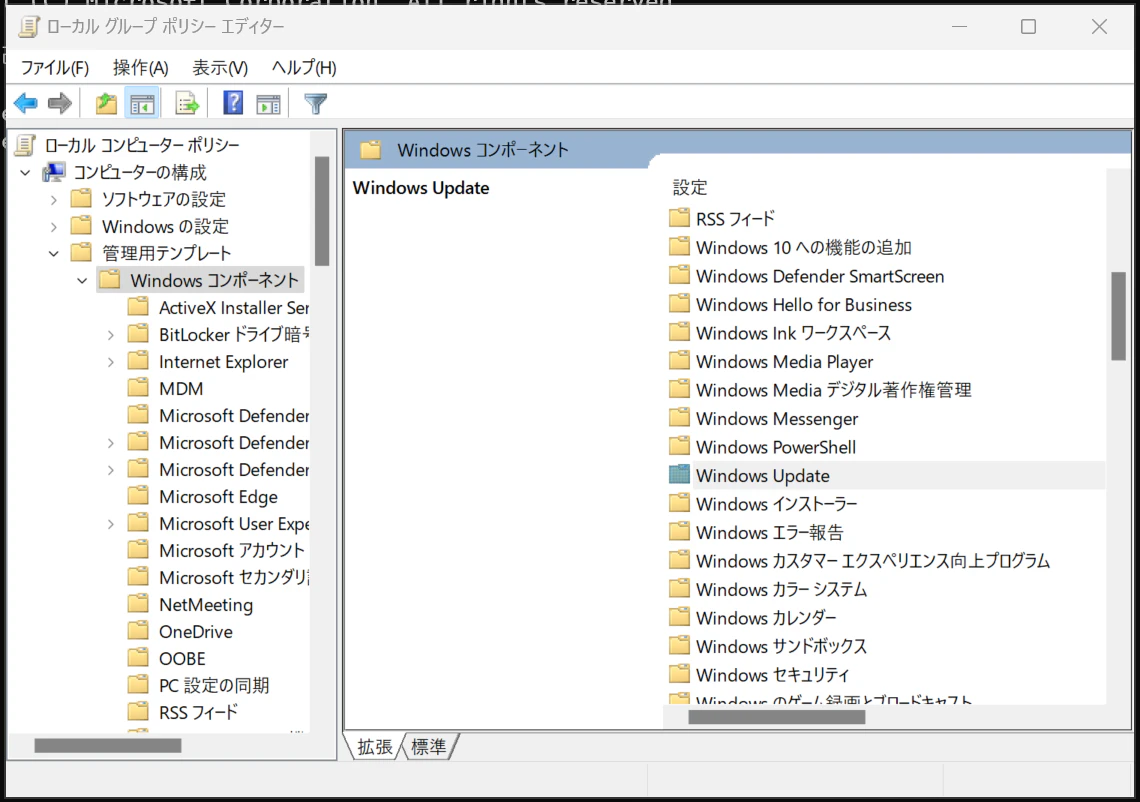1140x802 pixels.
Task: Click the NetMeeting folder icon in tree
Action: coord(138,604)
